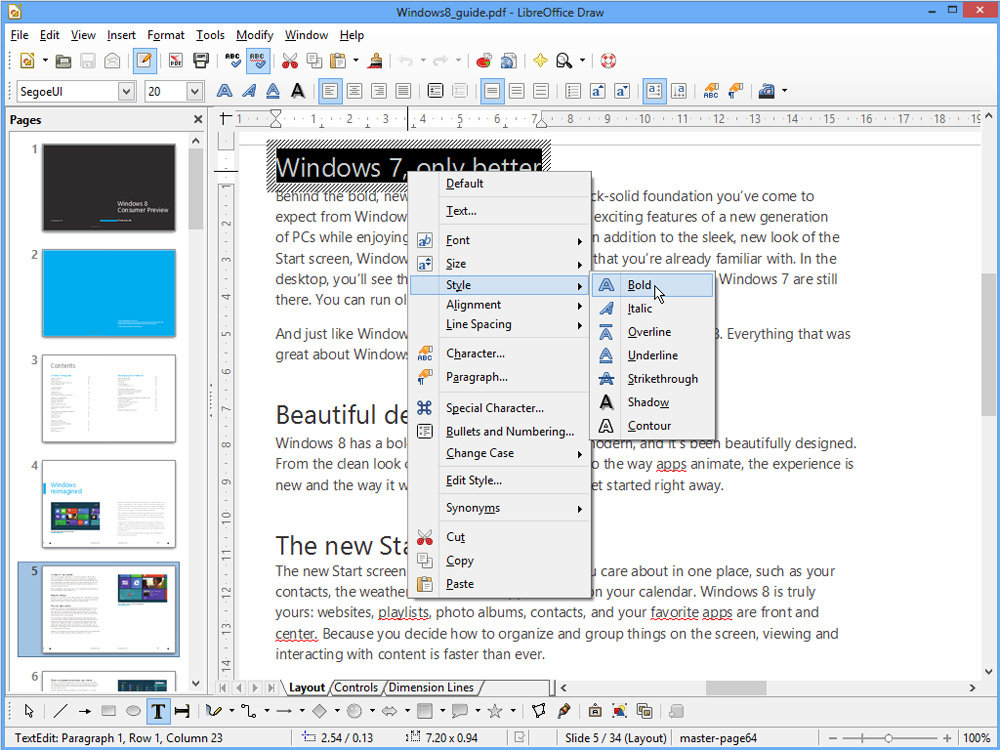
Task: Open the Paste toolbar dropdown arrow
Action: coord(355,61)
